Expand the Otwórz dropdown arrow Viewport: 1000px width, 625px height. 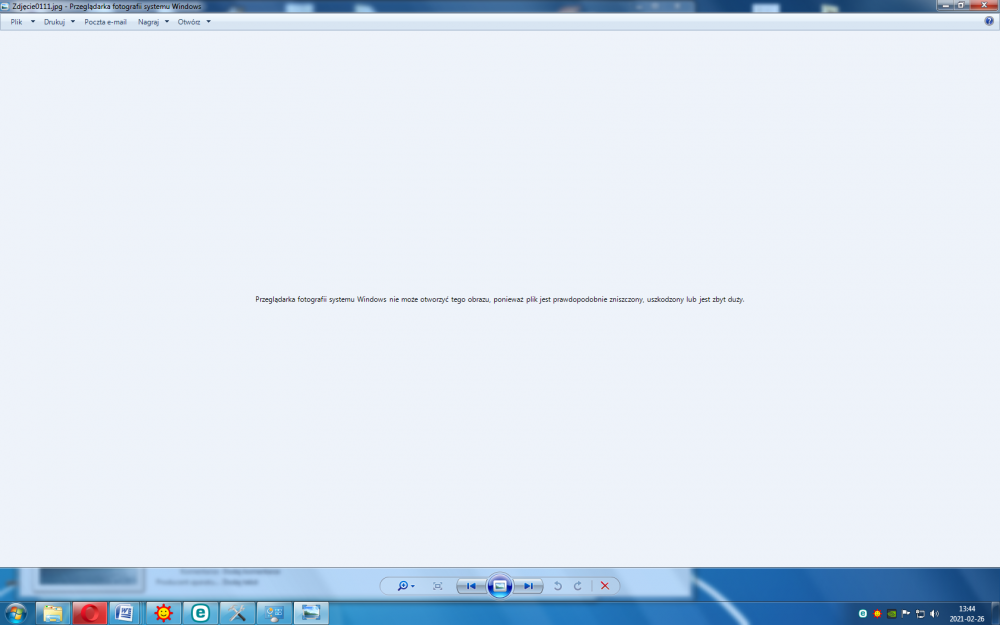207,21
